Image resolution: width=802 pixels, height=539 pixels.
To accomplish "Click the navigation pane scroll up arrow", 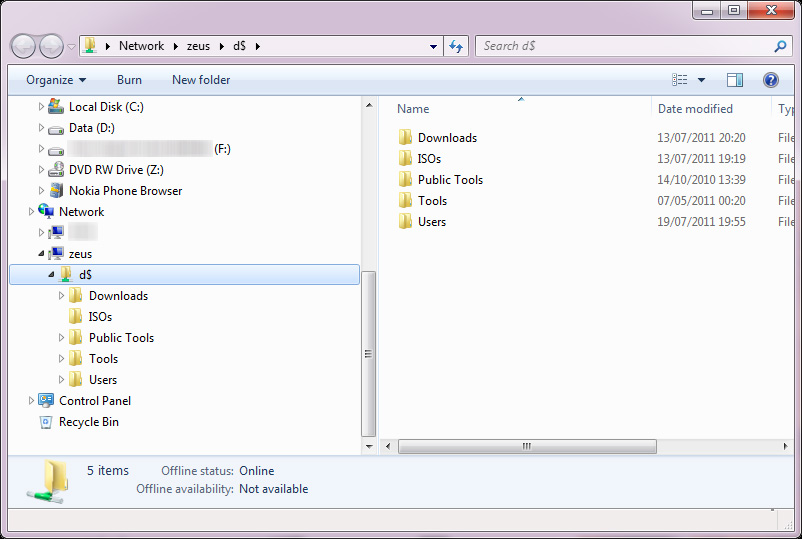I will coord(369,105).
